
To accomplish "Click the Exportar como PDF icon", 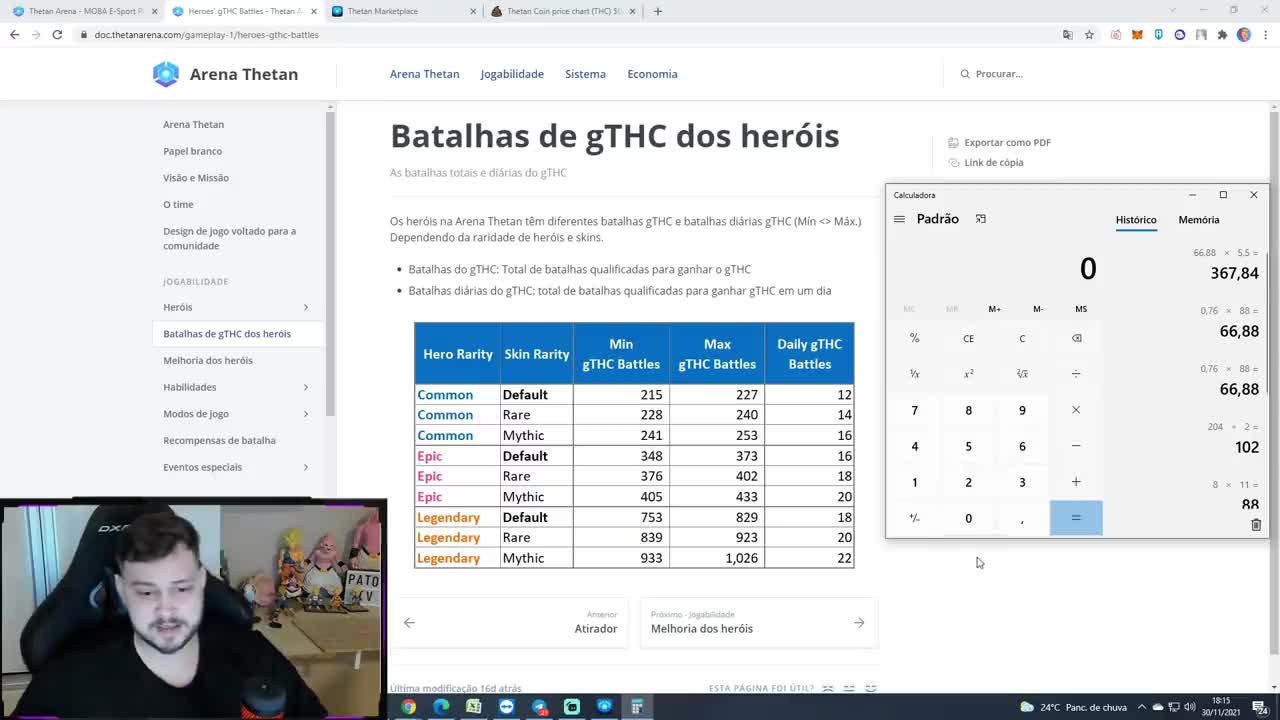I will (953, 143).
